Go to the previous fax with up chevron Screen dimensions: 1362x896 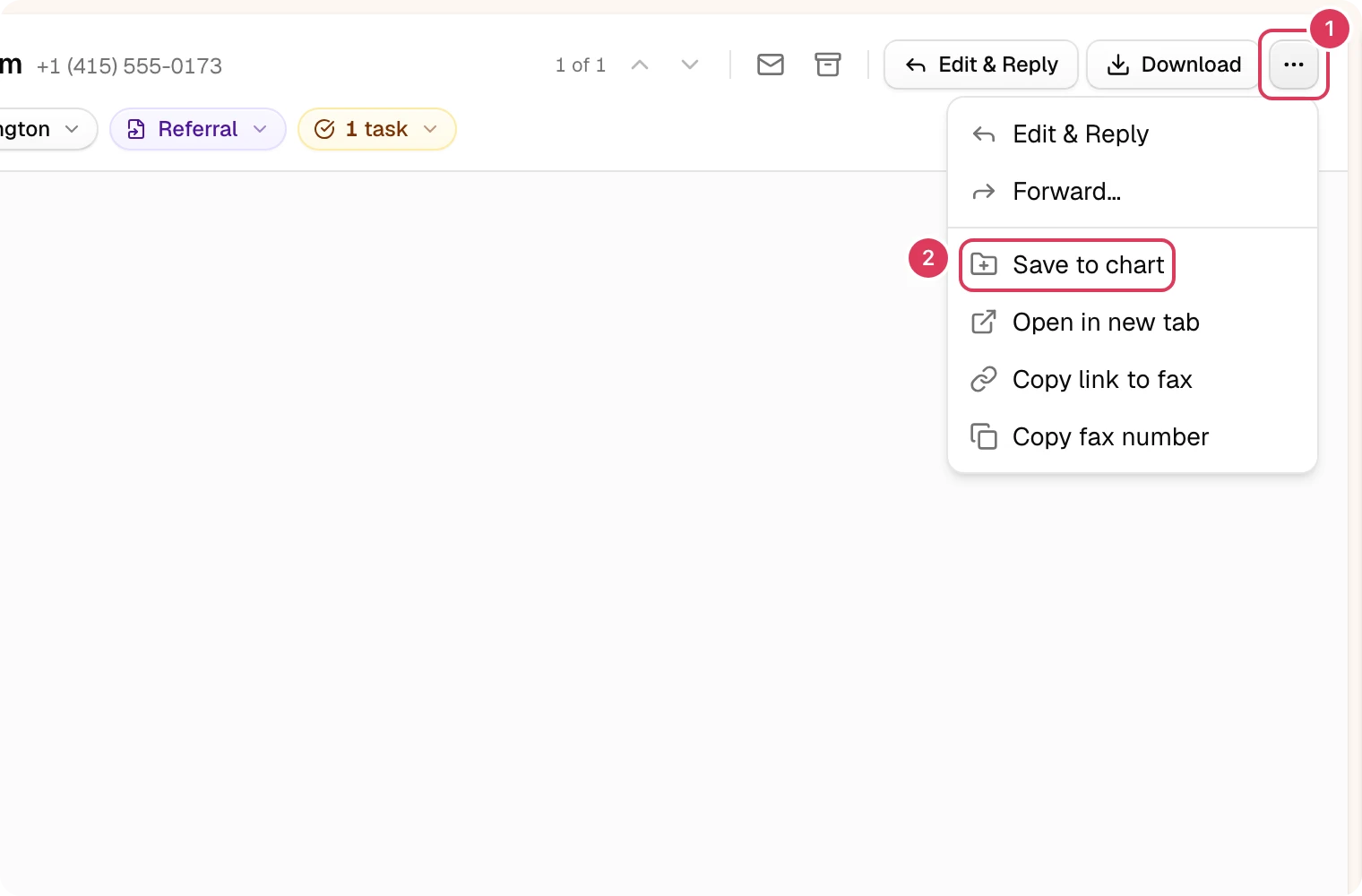tap(640, 65)
